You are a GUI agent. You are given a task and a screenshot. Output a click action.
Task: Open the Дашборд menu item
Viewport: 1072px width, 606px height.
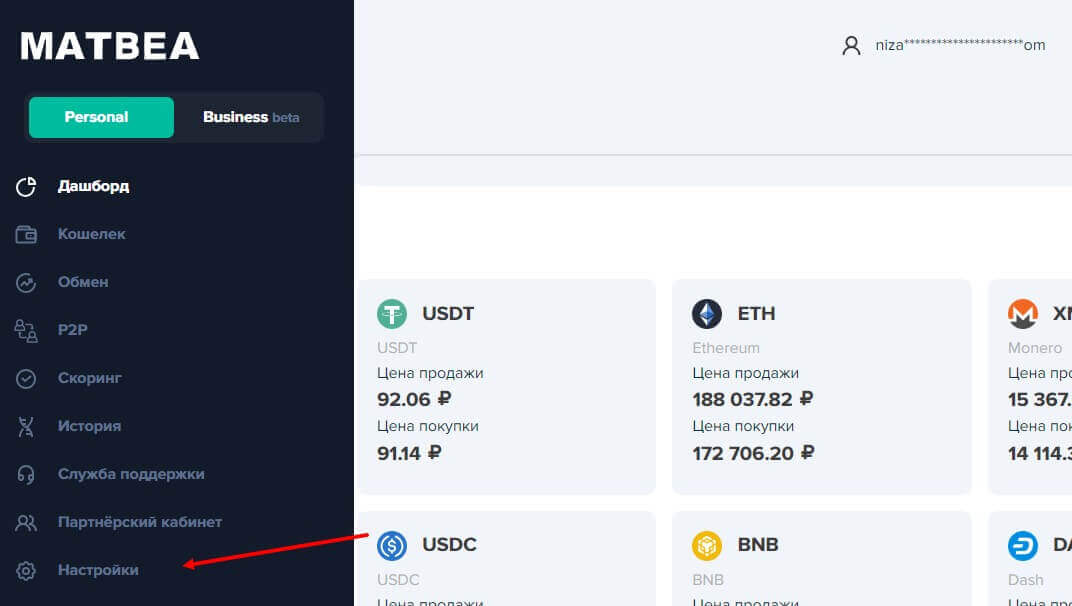[x=93, y=186]
